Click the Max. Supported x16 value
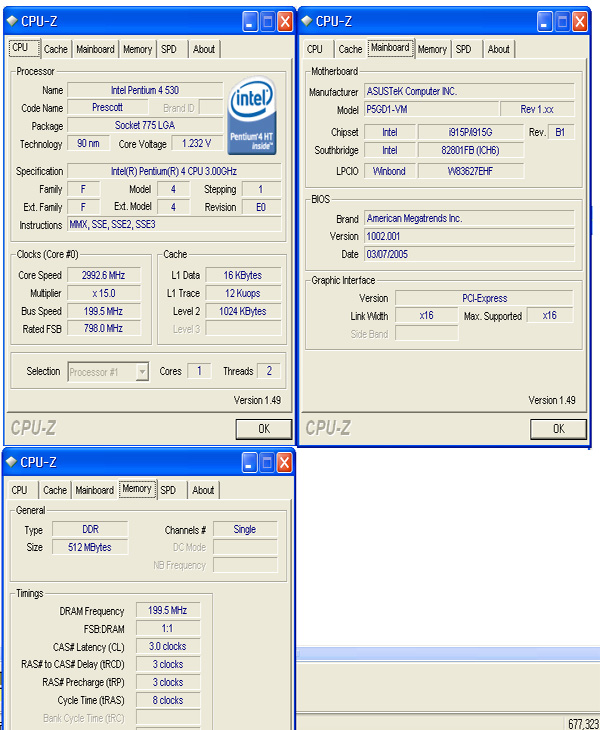Screen dimensions: 600x730 550,316
